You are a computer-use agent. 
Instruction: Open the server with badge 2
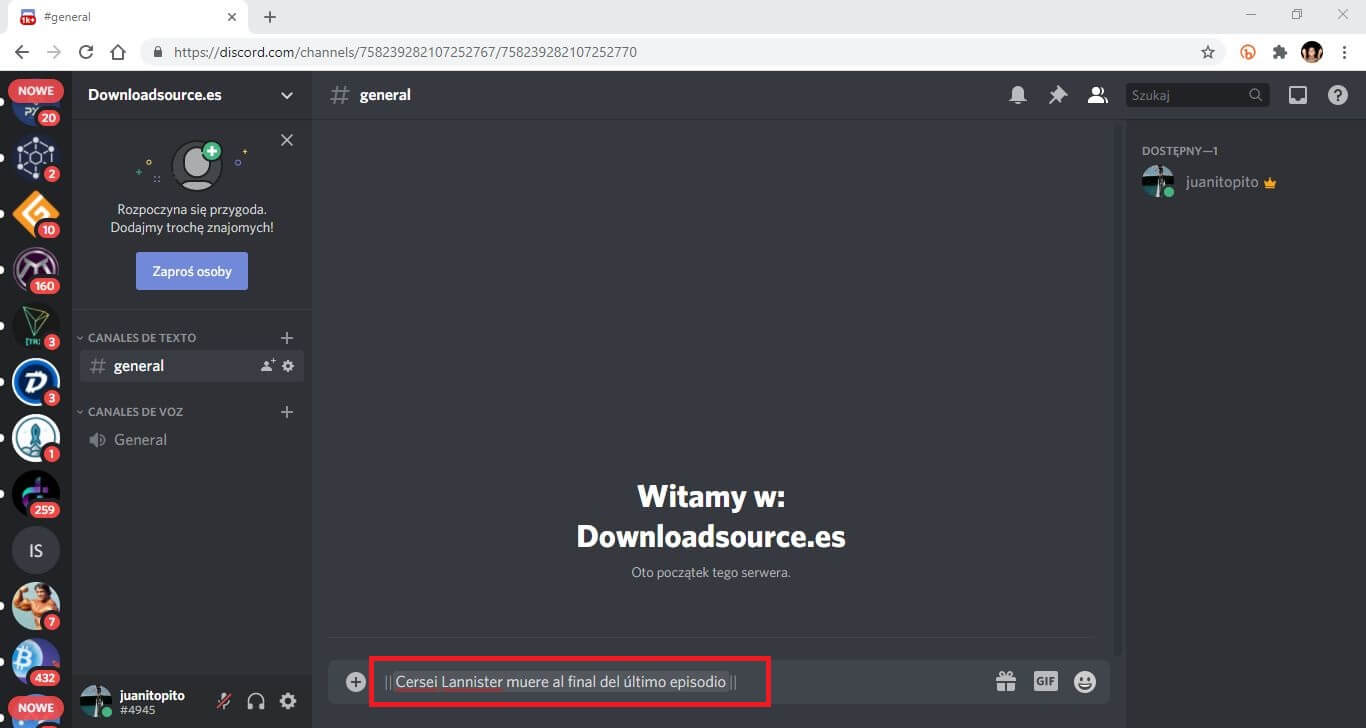(36, 158)
